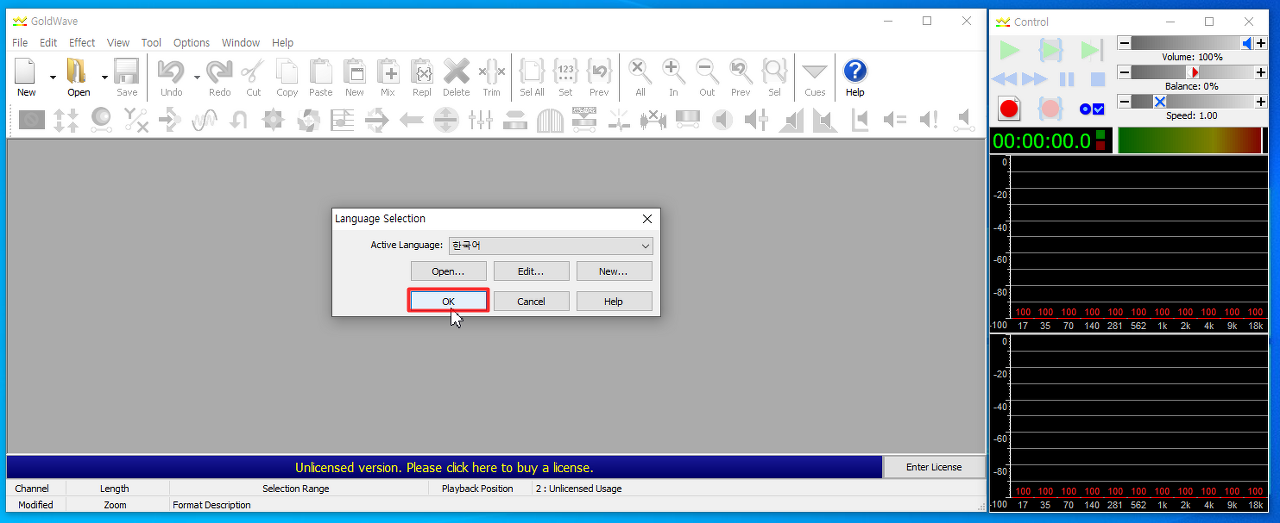This screenshot has height=523, width=1280.
Task: Open the View menu
Action: pyautogui.click(x=118, y=43)
